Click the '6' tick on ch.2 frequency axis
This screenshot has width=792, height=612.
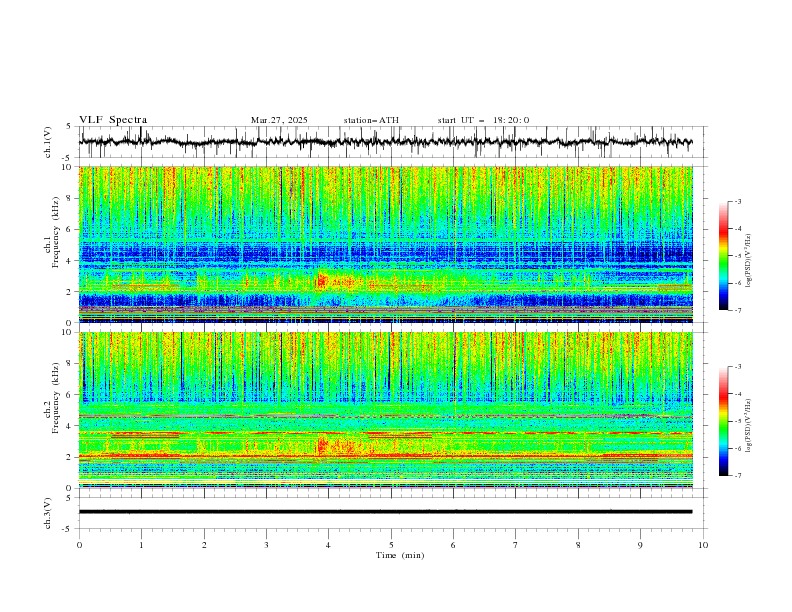pos(70,394)
